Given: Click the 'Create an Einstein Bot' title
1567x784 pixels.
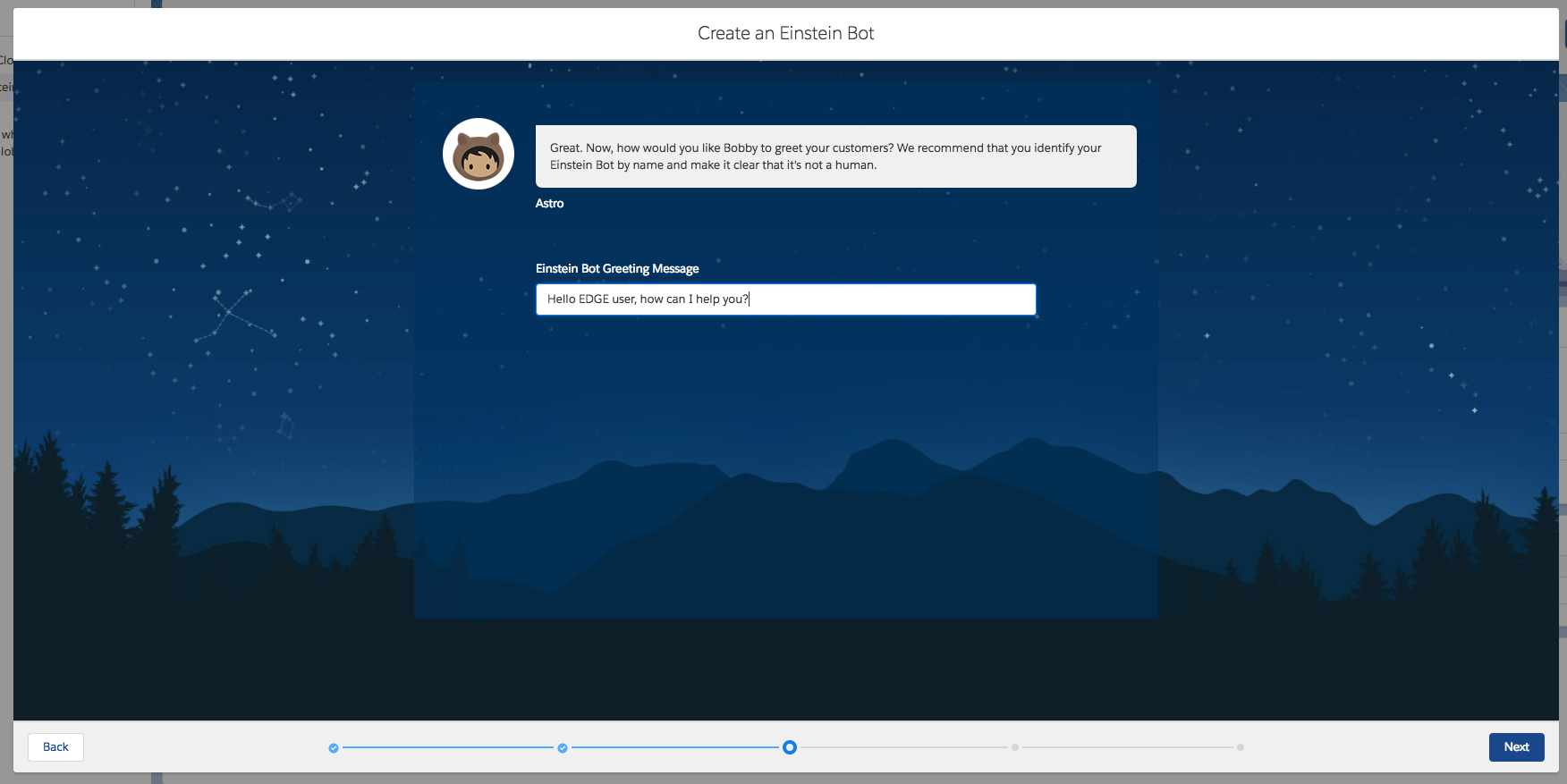Looking at the screenshot, I should coord(785,33).
